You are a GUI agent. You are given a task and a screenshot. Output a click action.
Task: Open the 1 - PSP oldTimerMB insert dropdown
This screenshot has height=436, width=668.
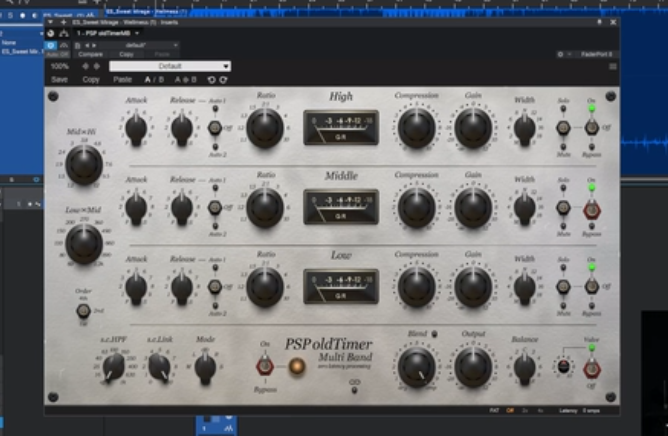coord(108,33)
